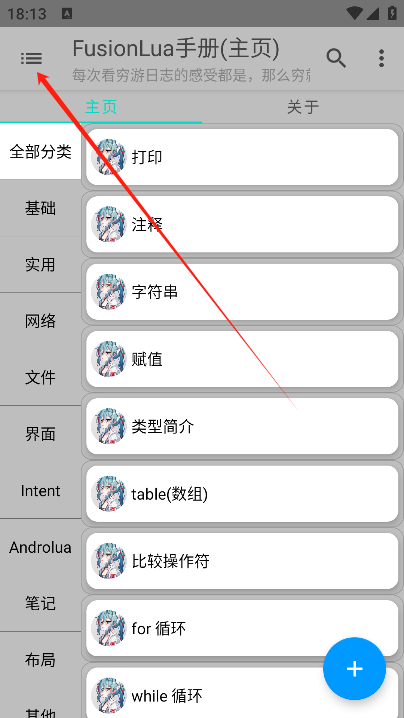Switch to the 关于 tab
This screenshot has height=718, width=404.
tap(303, 107)
